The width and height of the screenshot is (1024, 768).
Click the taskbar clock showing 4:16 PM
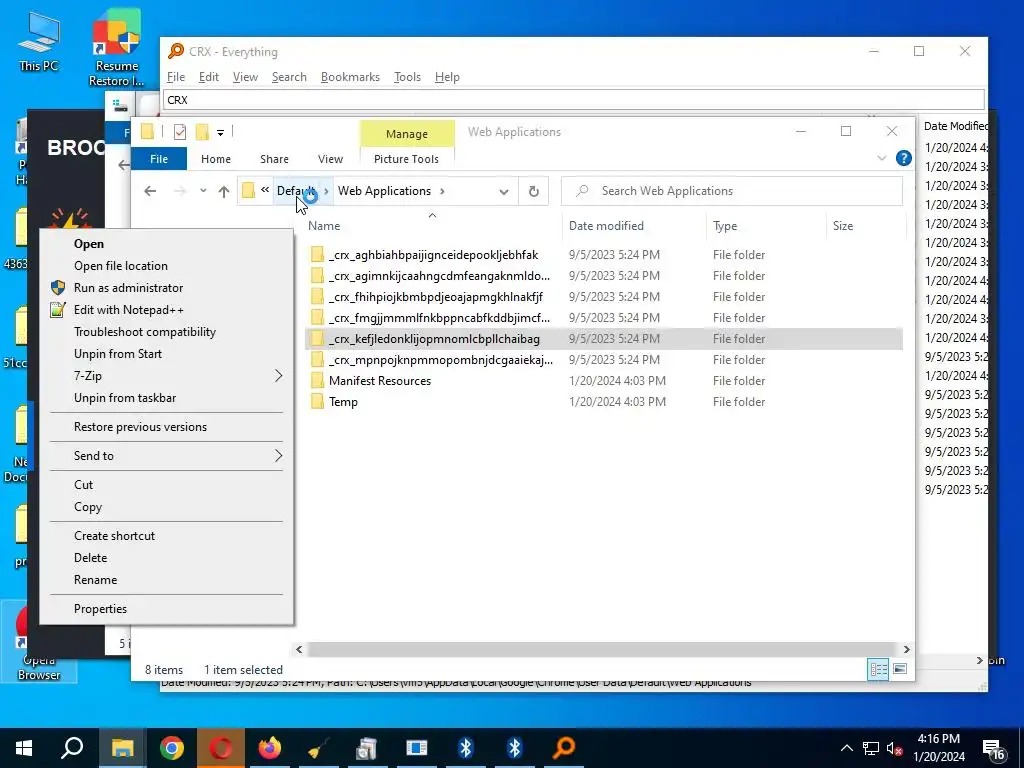click(938, 748)
